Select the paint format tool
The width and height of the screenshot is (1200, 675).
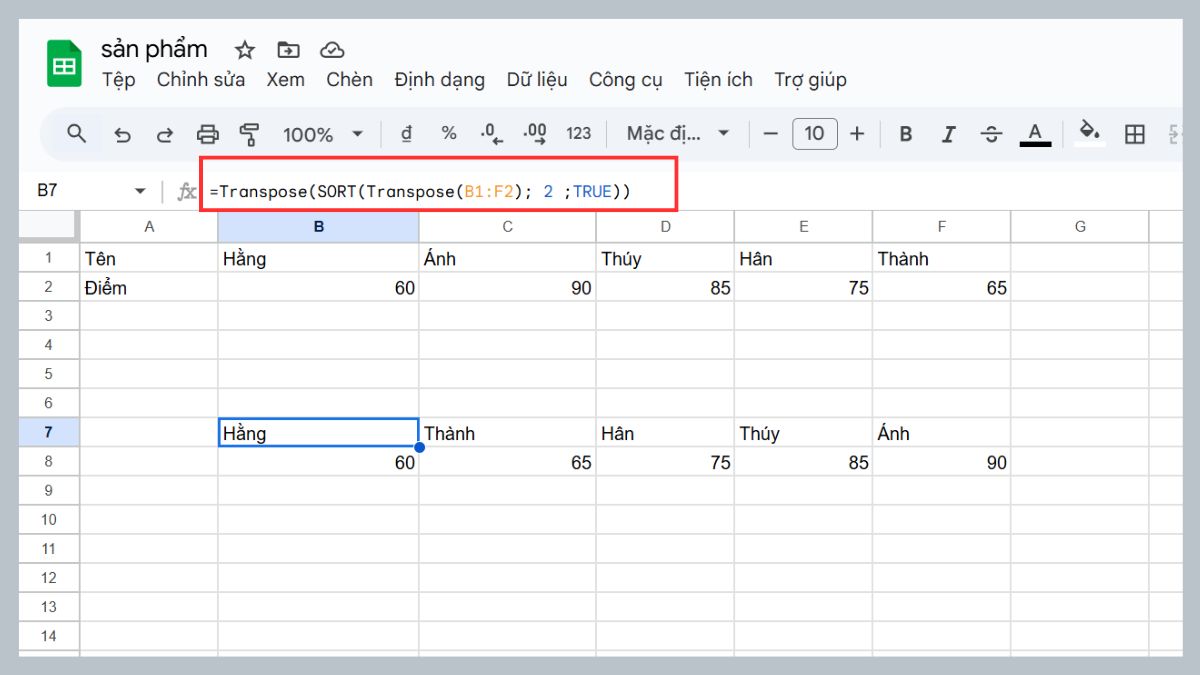[249, 133]
